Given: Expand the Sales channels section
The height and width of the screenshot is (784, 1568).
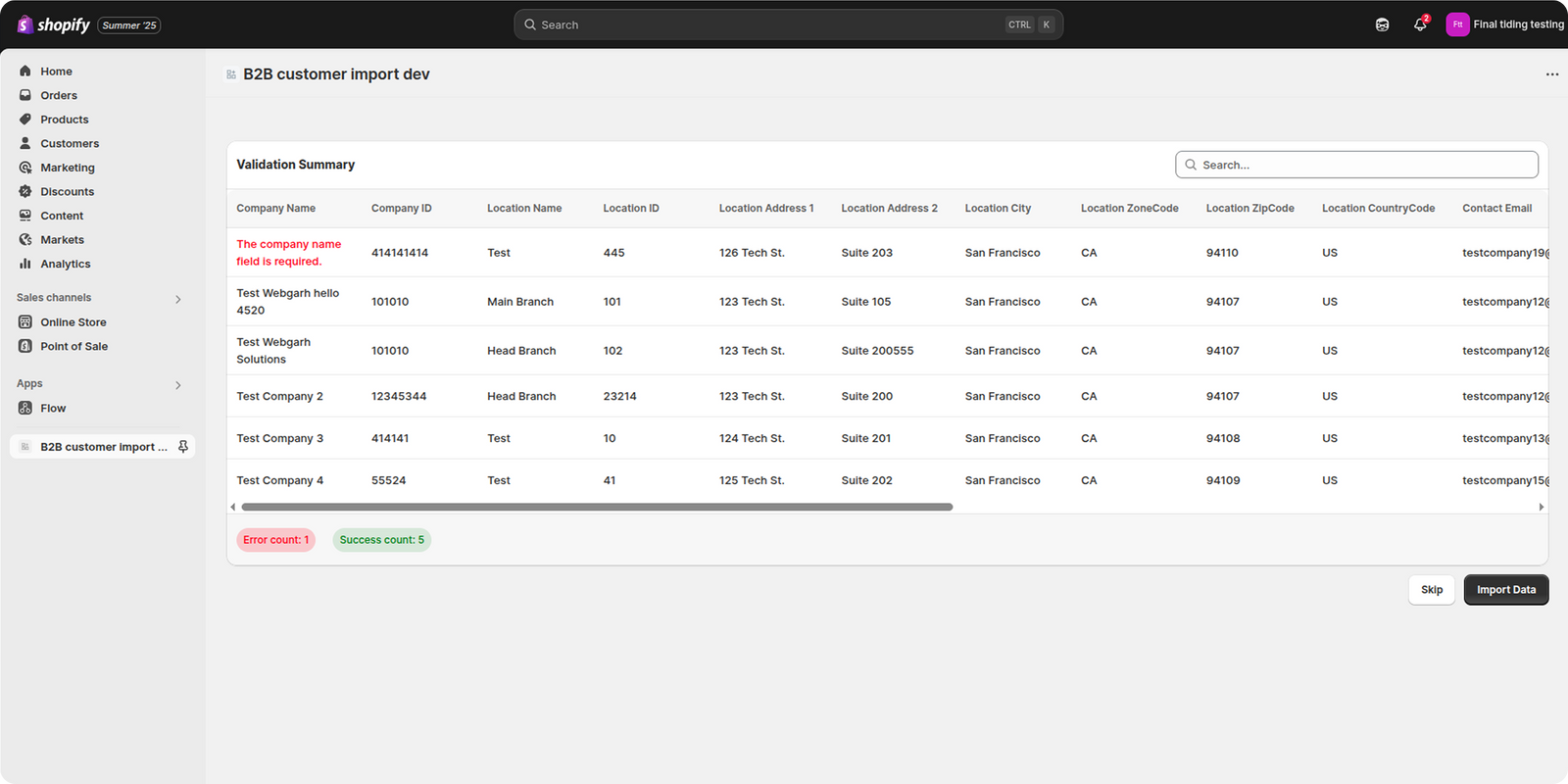Looking at the screenshot, I should point(177,299).
